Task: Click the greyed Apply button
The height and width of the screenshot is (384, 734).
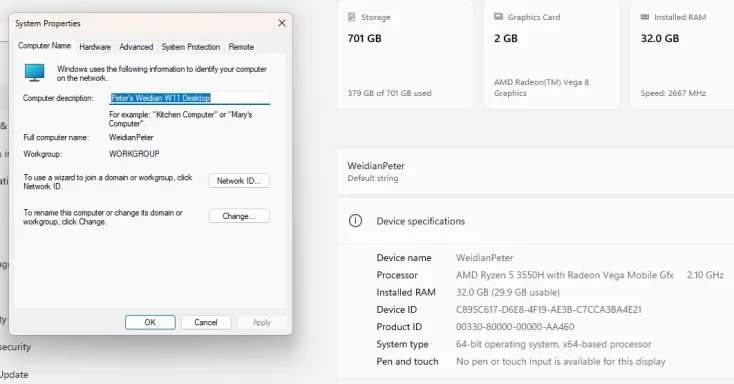Action: click(x=262, y=322)
